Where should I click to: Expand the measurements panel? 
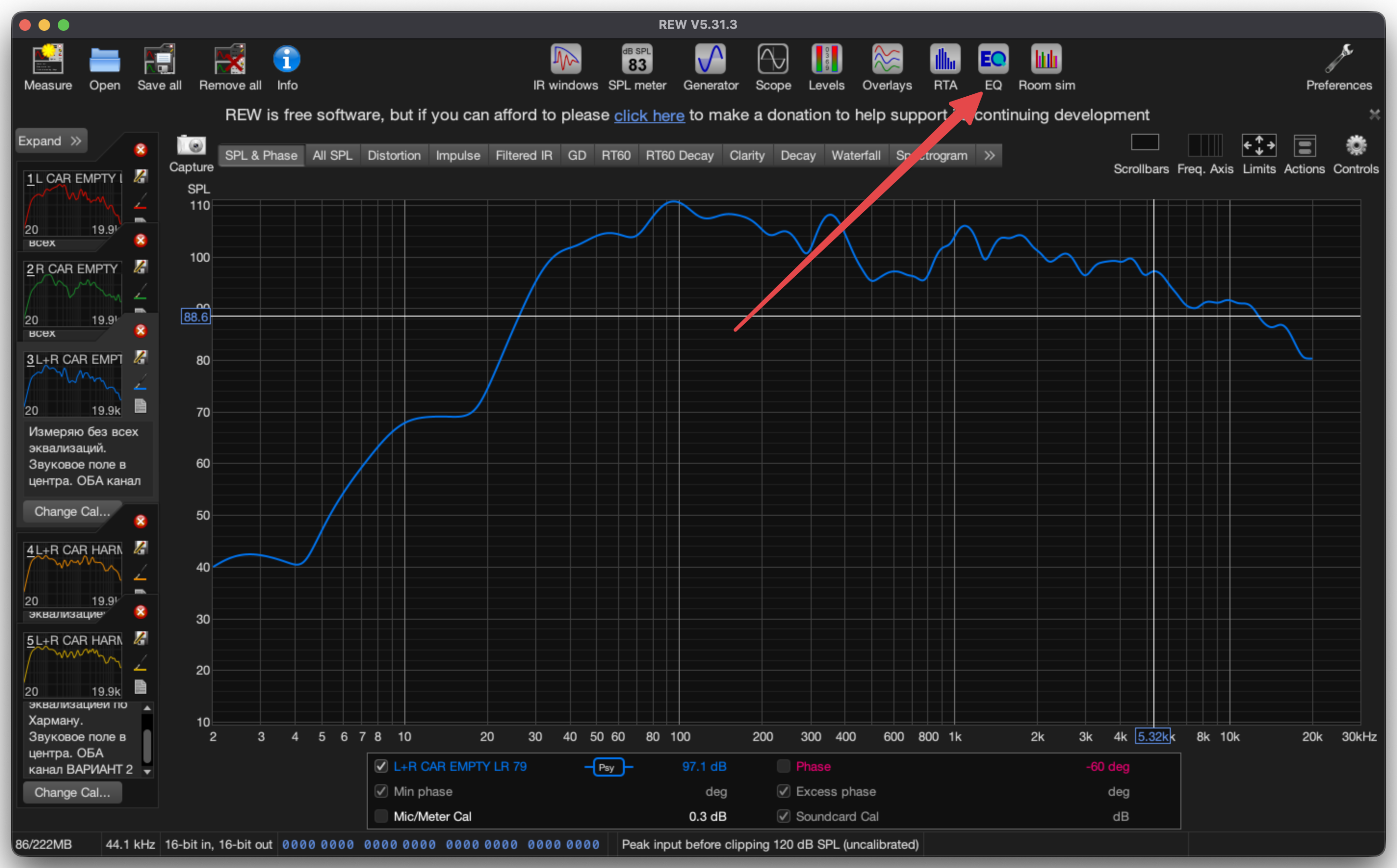[x=51, y=140]
